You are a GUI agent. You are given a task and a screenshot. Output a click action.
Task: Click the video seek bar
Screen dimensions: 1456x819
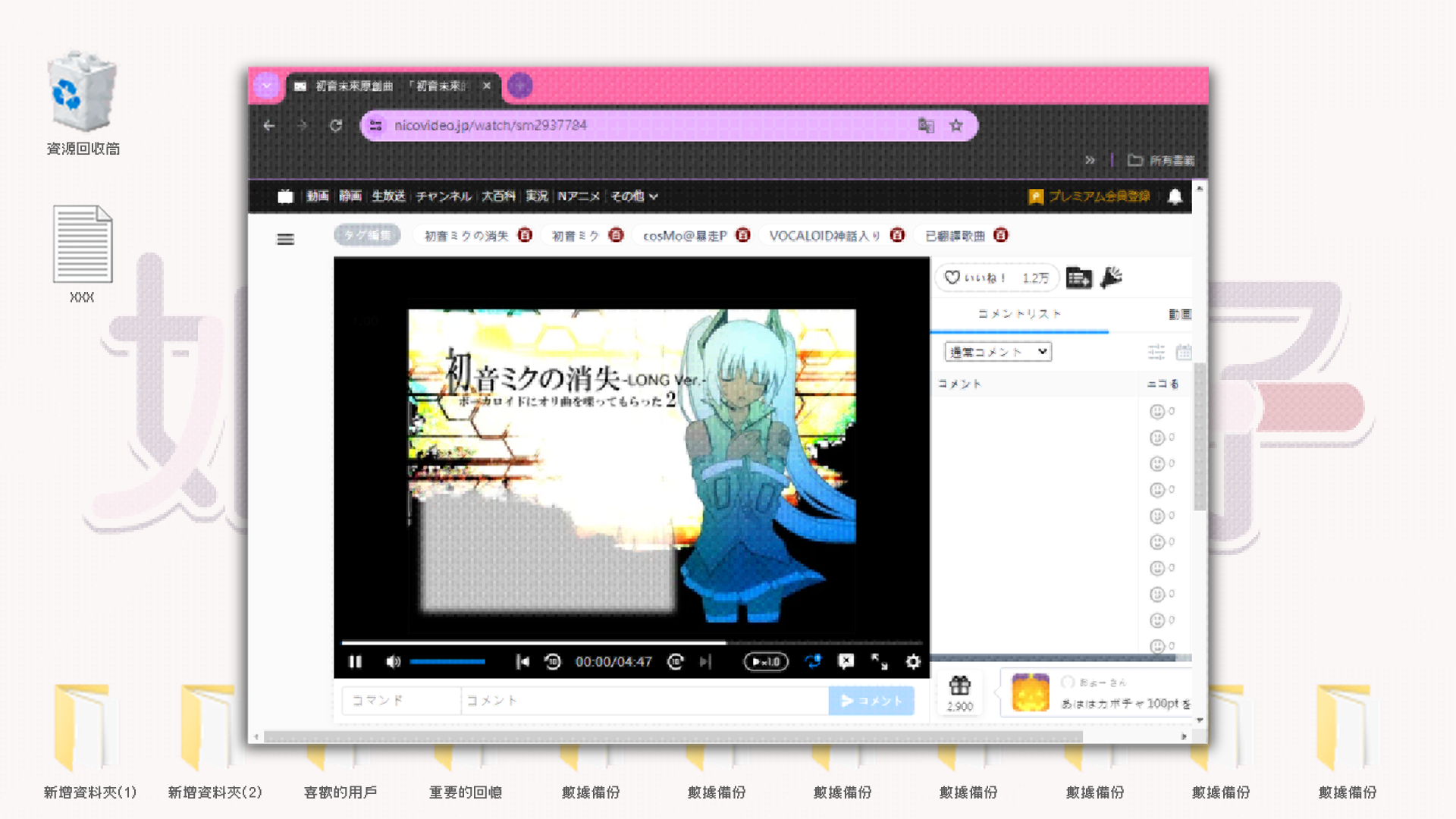tap(632, 642)
